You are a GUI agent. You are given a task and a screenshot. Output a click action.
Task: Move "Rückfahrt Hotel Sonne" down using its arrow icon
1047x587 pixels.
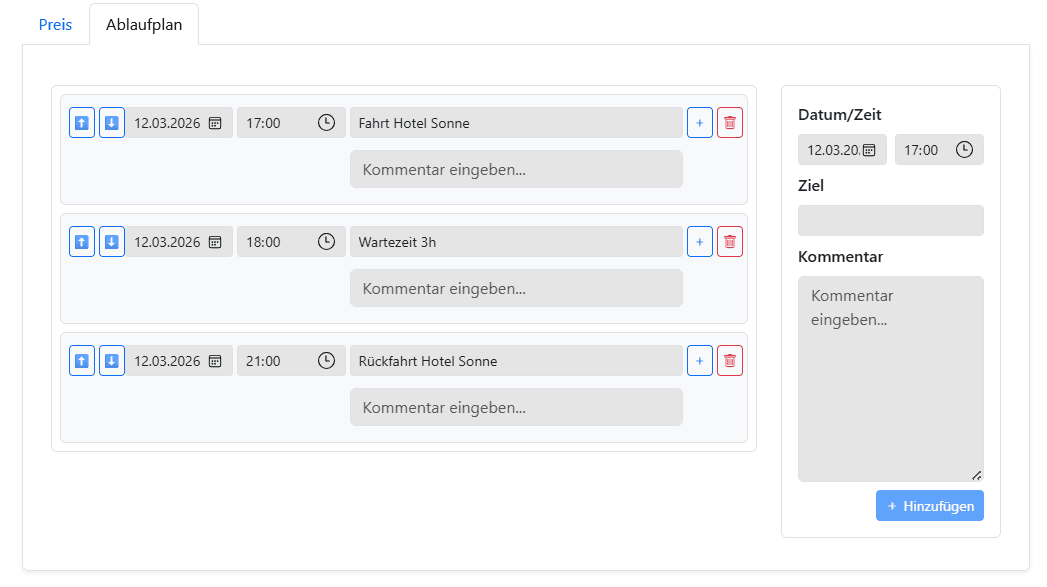click(111, 360)
